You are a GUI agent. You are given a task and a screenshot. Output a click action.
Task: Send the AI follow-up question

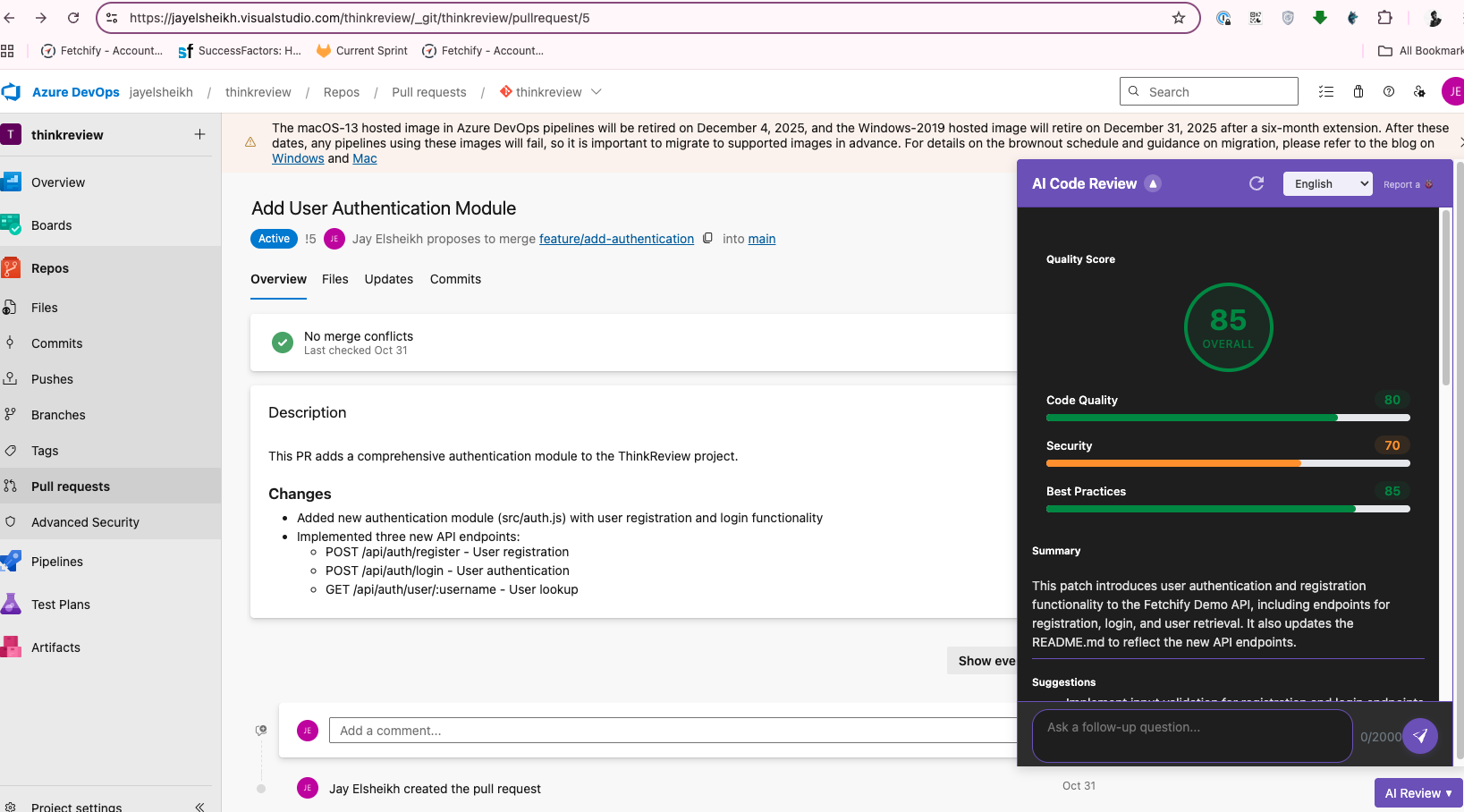(1421, 735)
